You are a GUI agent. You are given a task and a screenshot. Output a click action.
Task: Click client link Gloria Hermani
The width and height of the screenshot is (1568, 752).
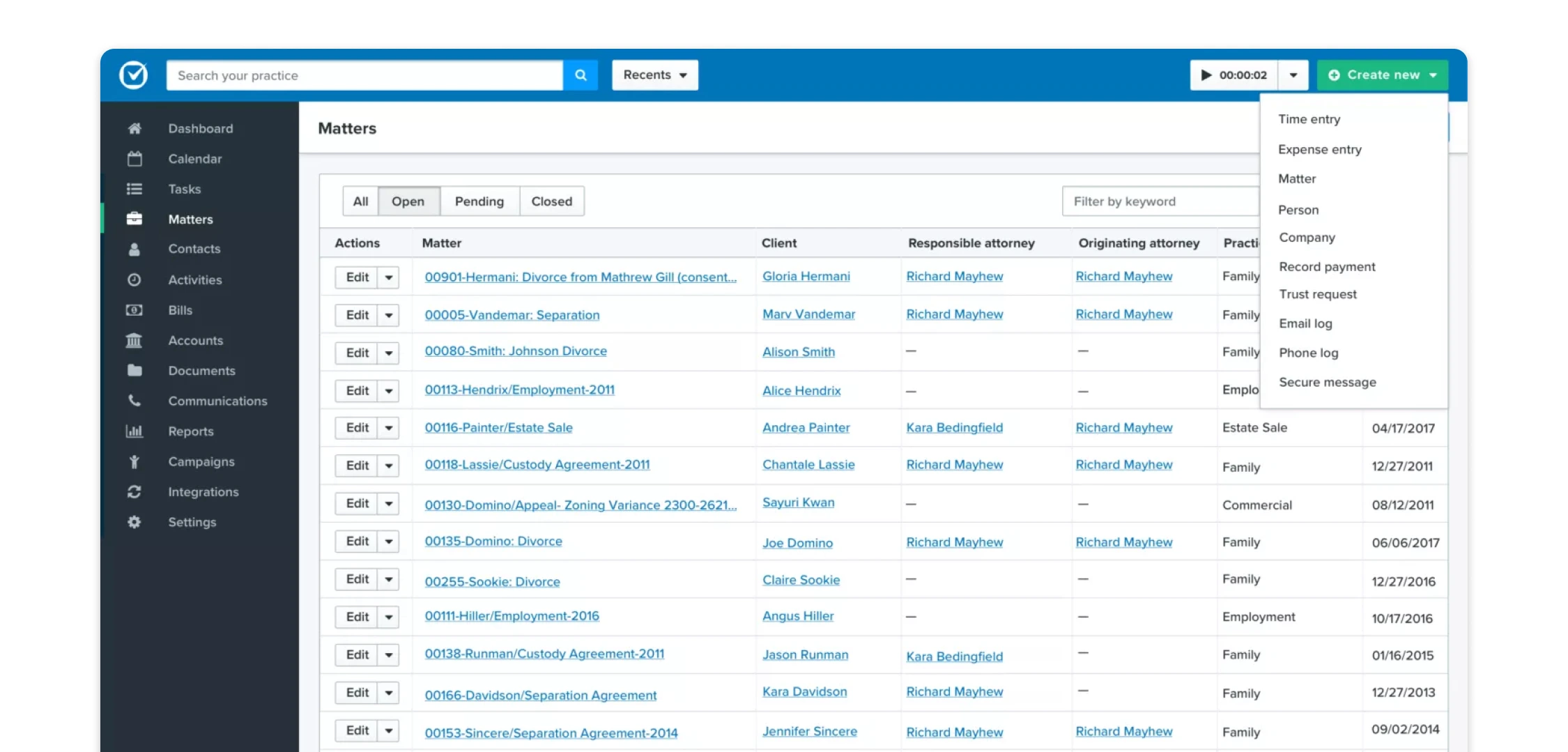coord(806,276)
